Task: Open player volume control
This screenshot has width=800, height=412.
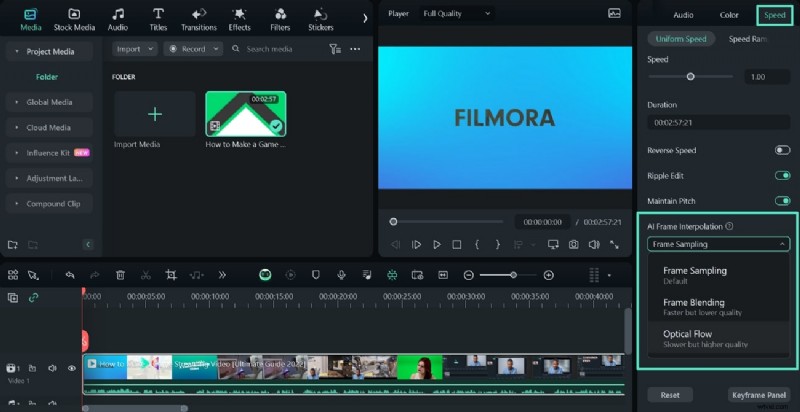Action: pos(594,245)
